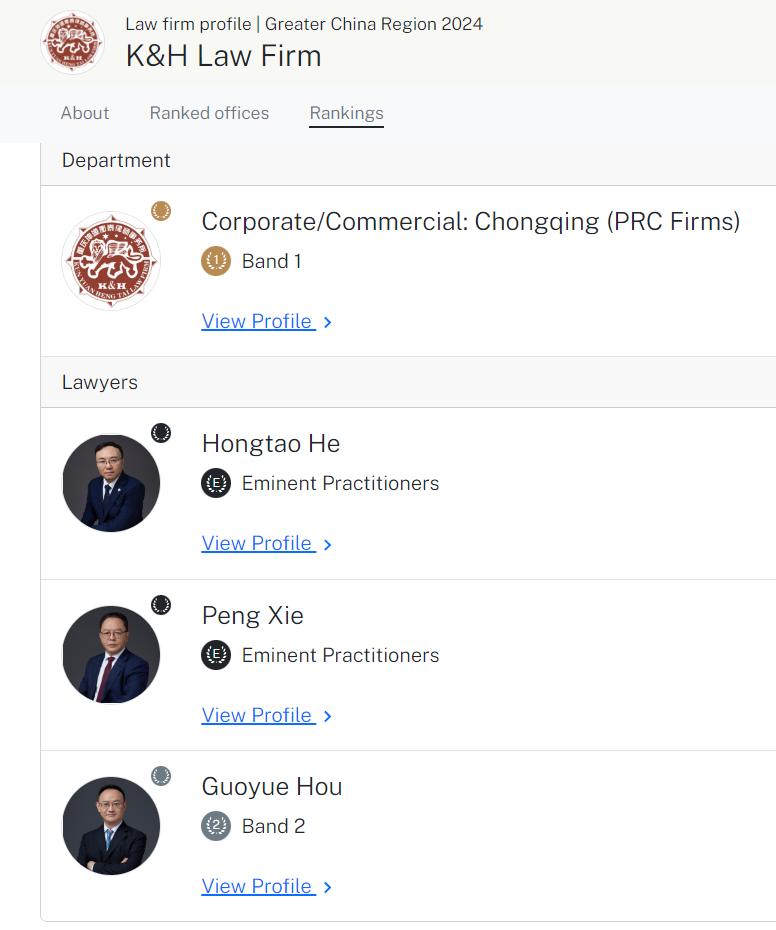Click laurel icon on Peng Xie's photo
Screen dimensions: 776x930
(x=161, y=605)
